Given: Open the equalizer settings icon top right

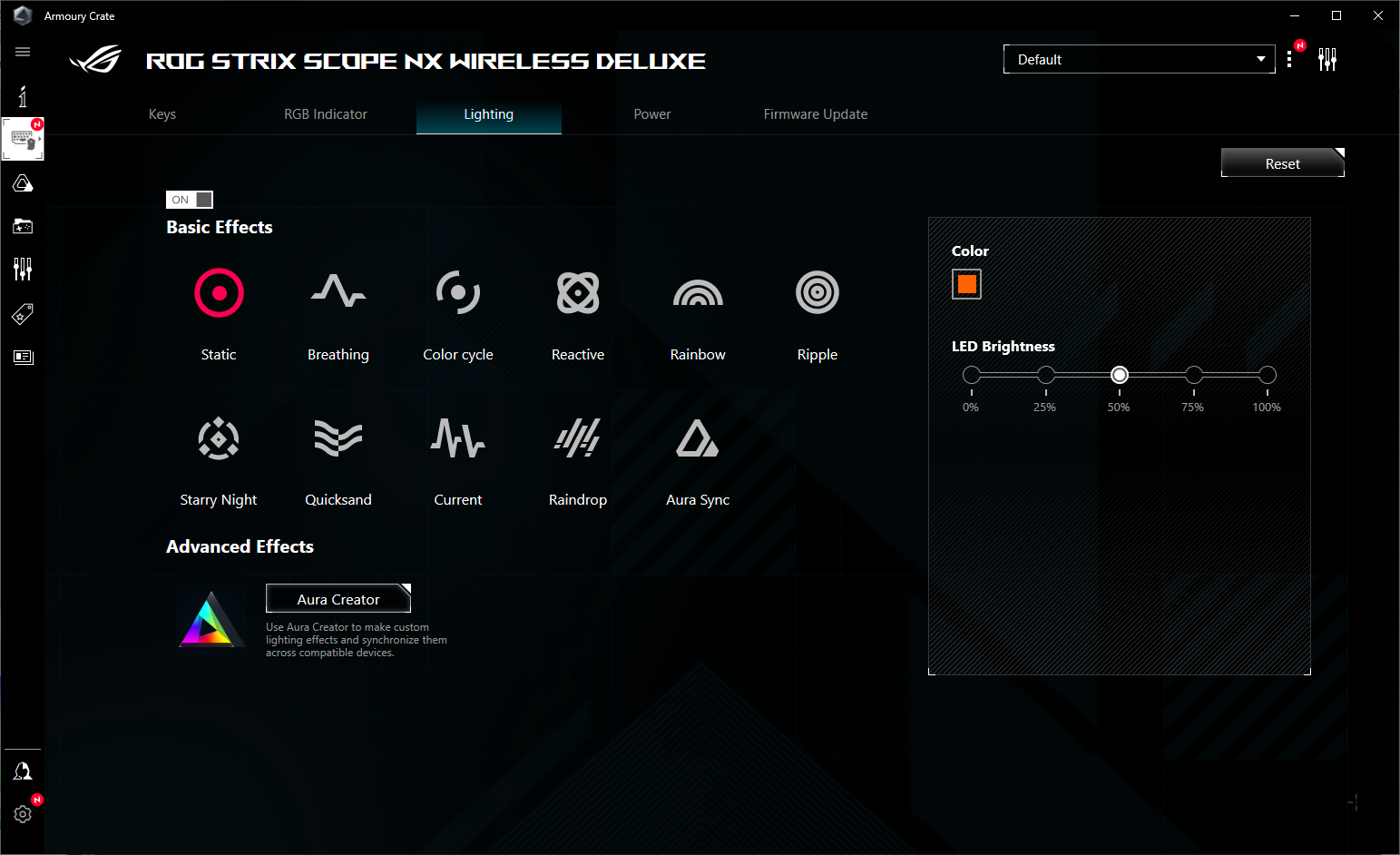Looking at the screenshot, I should pyautogui.click(x=1327, y=59).
